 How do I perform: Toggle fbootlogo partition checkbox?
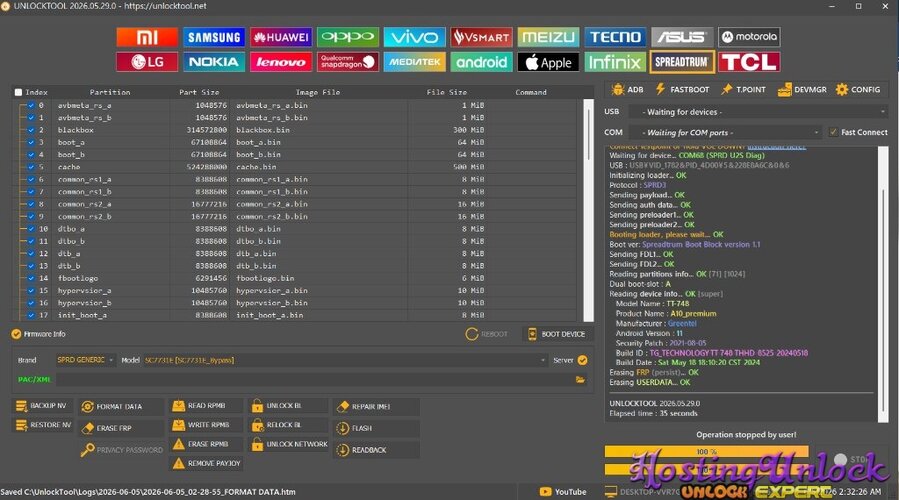click(31, 278)
